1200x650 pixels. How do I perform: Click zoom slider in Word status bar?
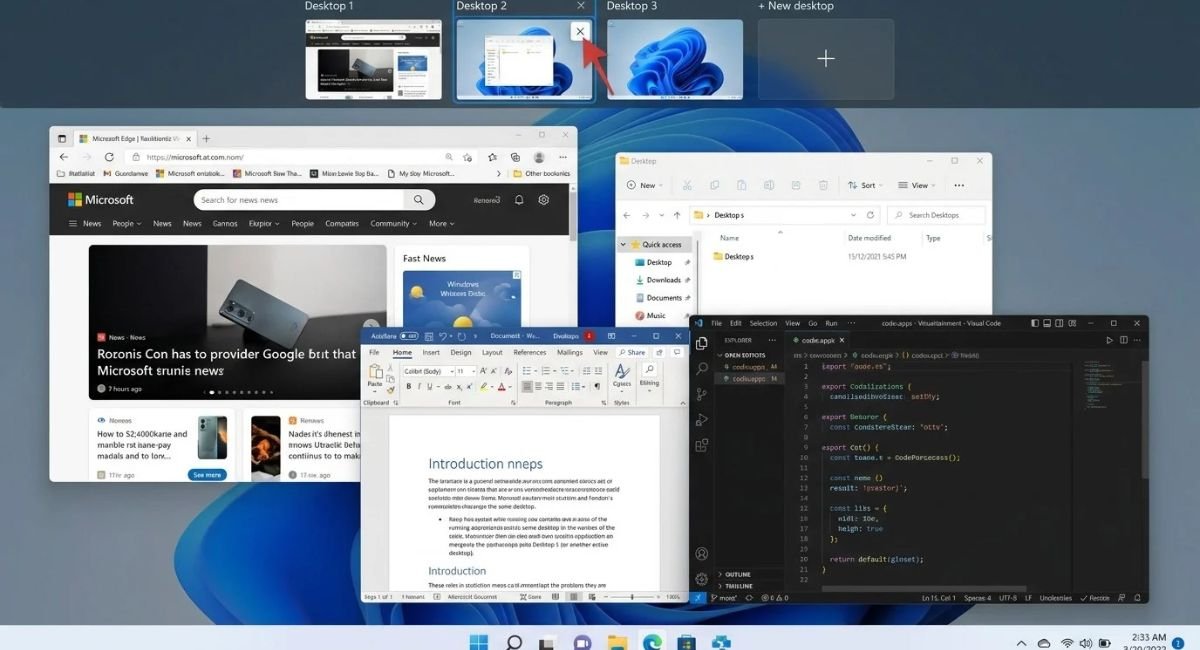631,597
